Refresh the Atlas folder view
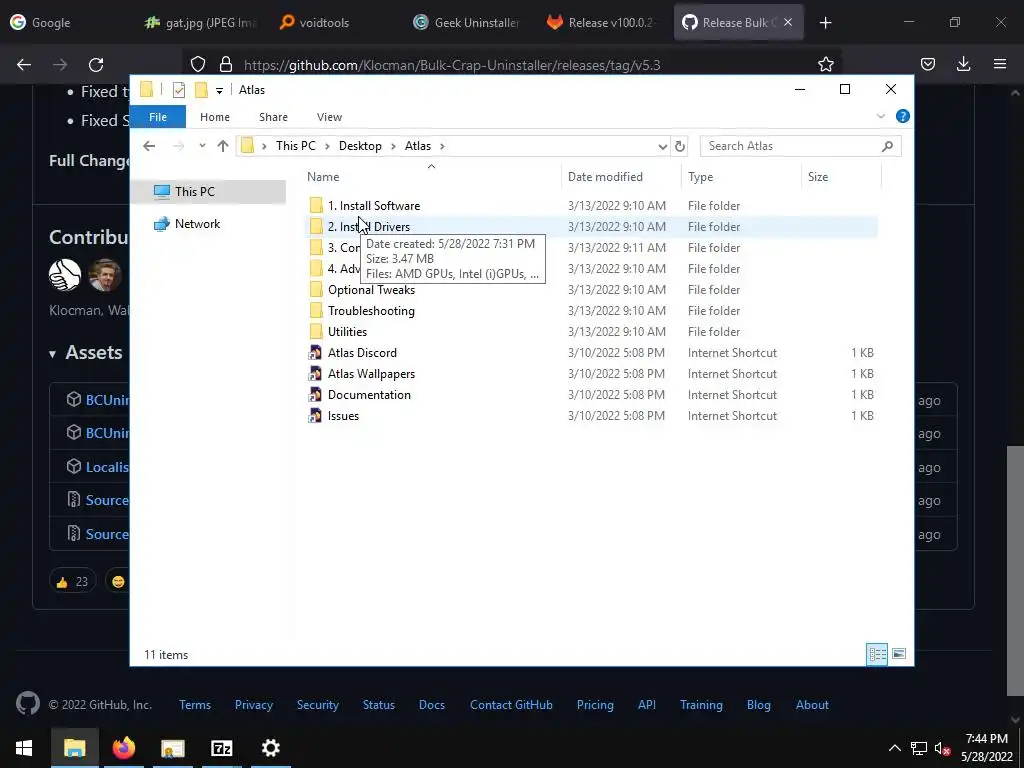This screenshot has width=1024, height=768. pyautogui.click(x=680, y=146)
